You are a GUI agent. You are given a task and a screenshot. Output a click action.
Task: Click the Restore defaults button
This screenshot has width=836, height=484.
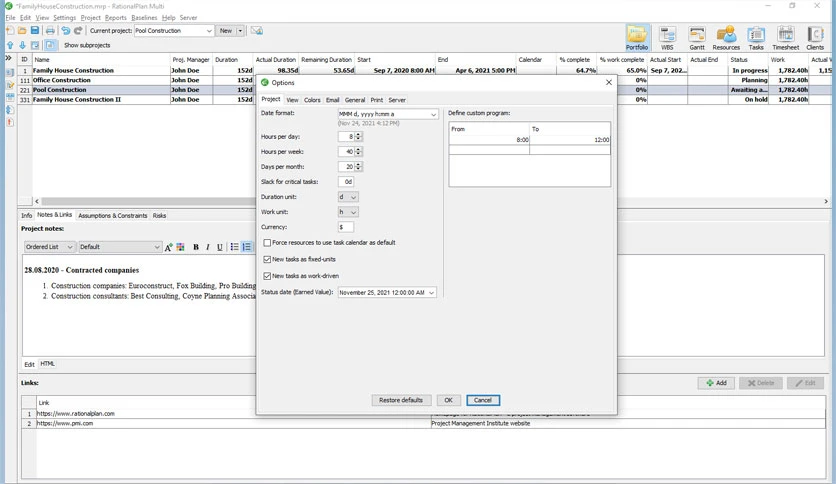coord(401,400)
